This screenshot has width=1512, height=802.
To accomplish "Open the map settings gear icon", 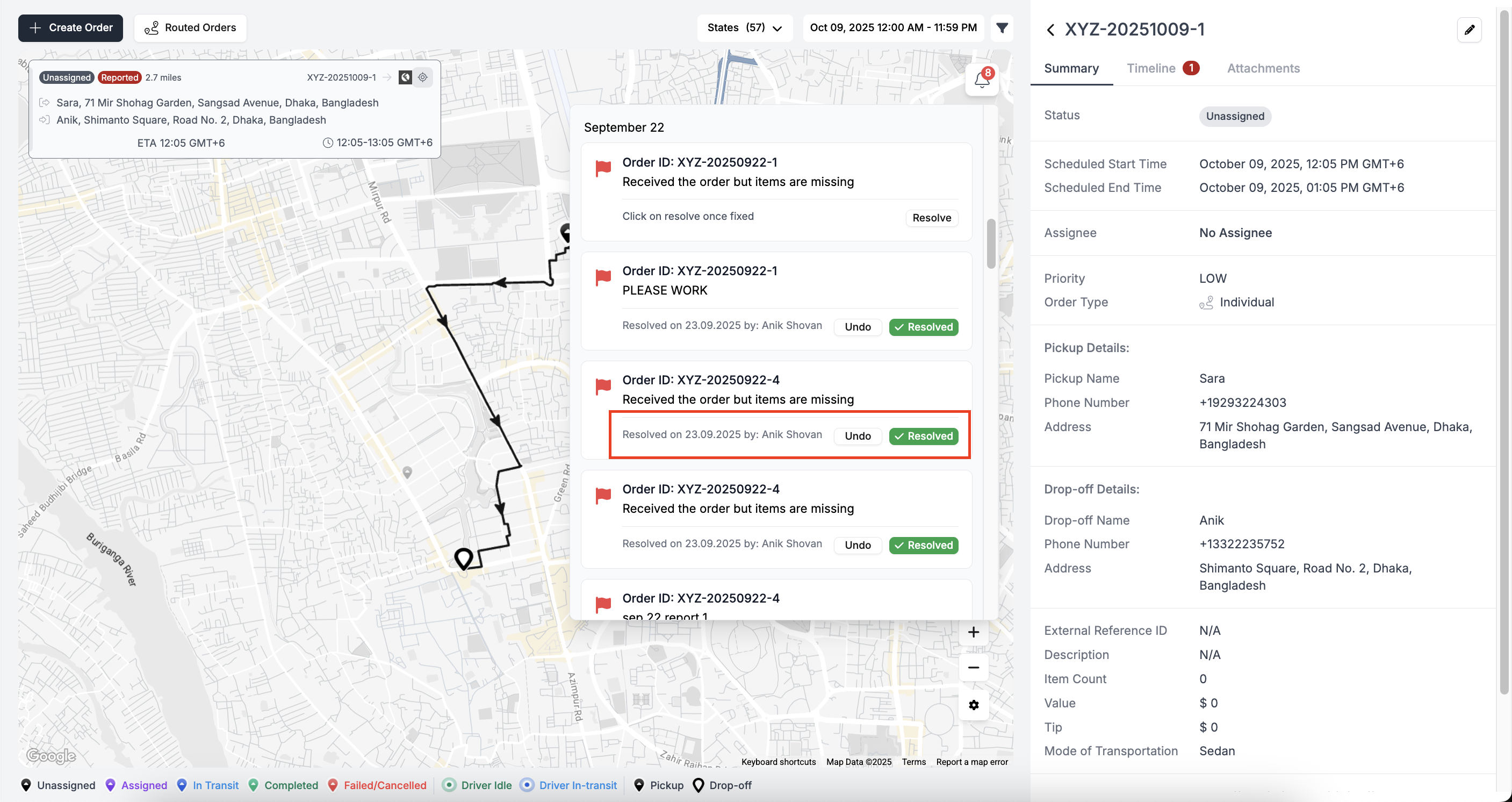I will point(973,705).
